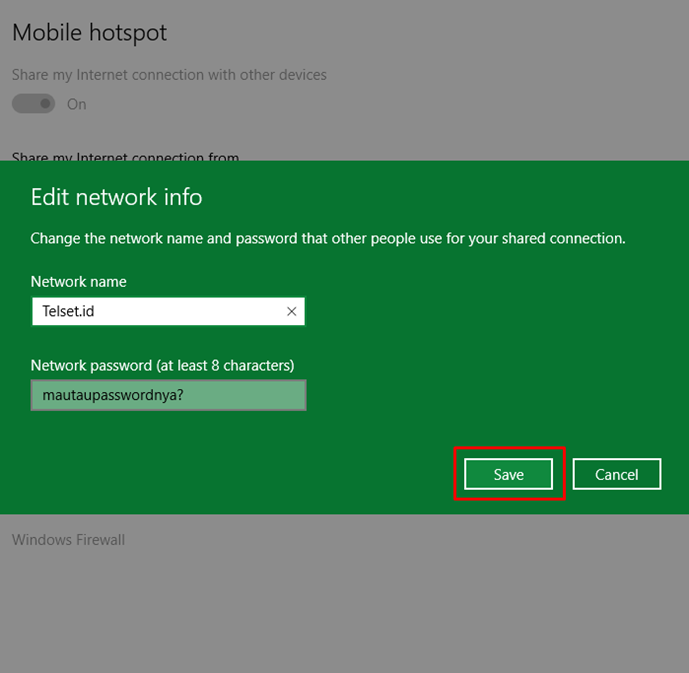
Task: Open the Windows Firewall link
Action: 68,540
